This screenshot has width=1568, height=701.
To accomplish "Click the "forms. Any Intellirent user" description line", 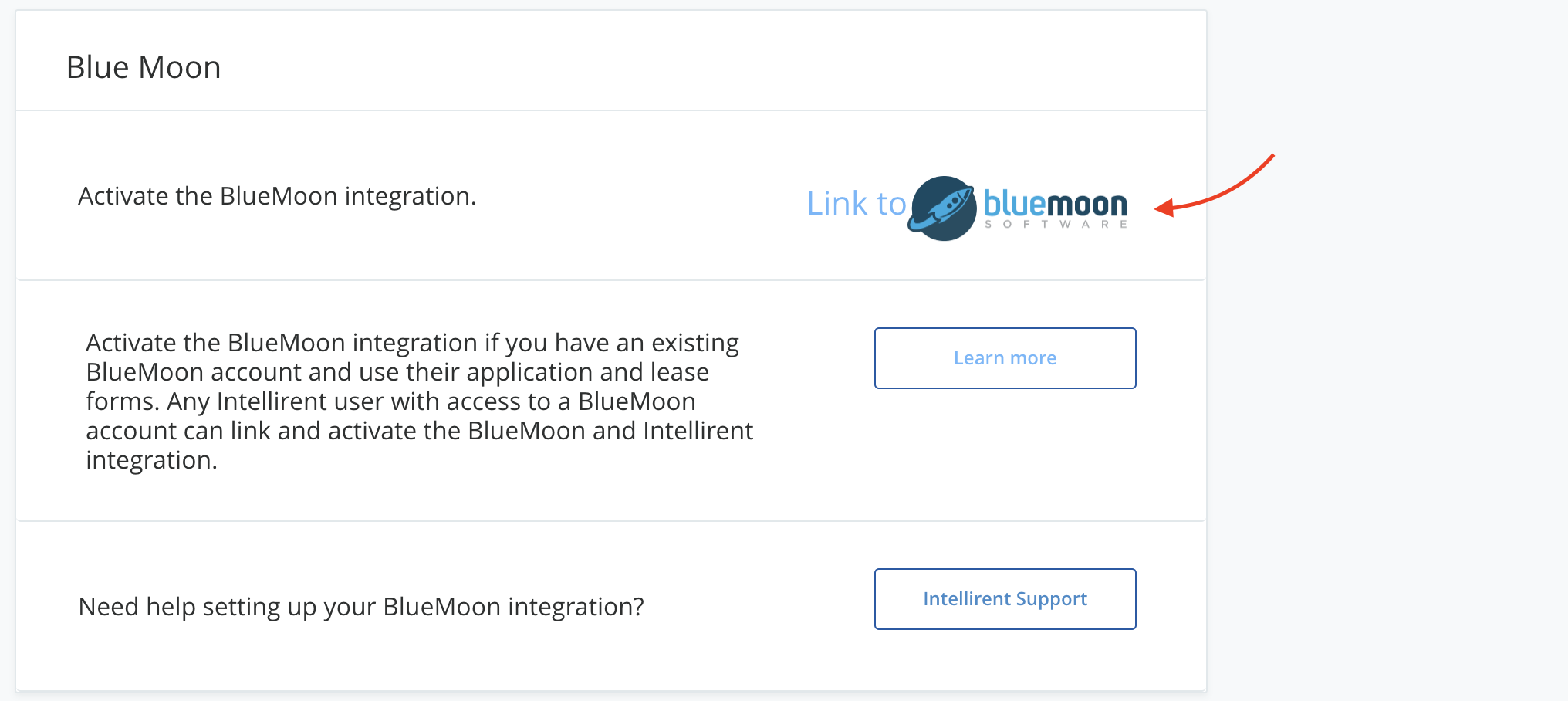I will 390,401.
